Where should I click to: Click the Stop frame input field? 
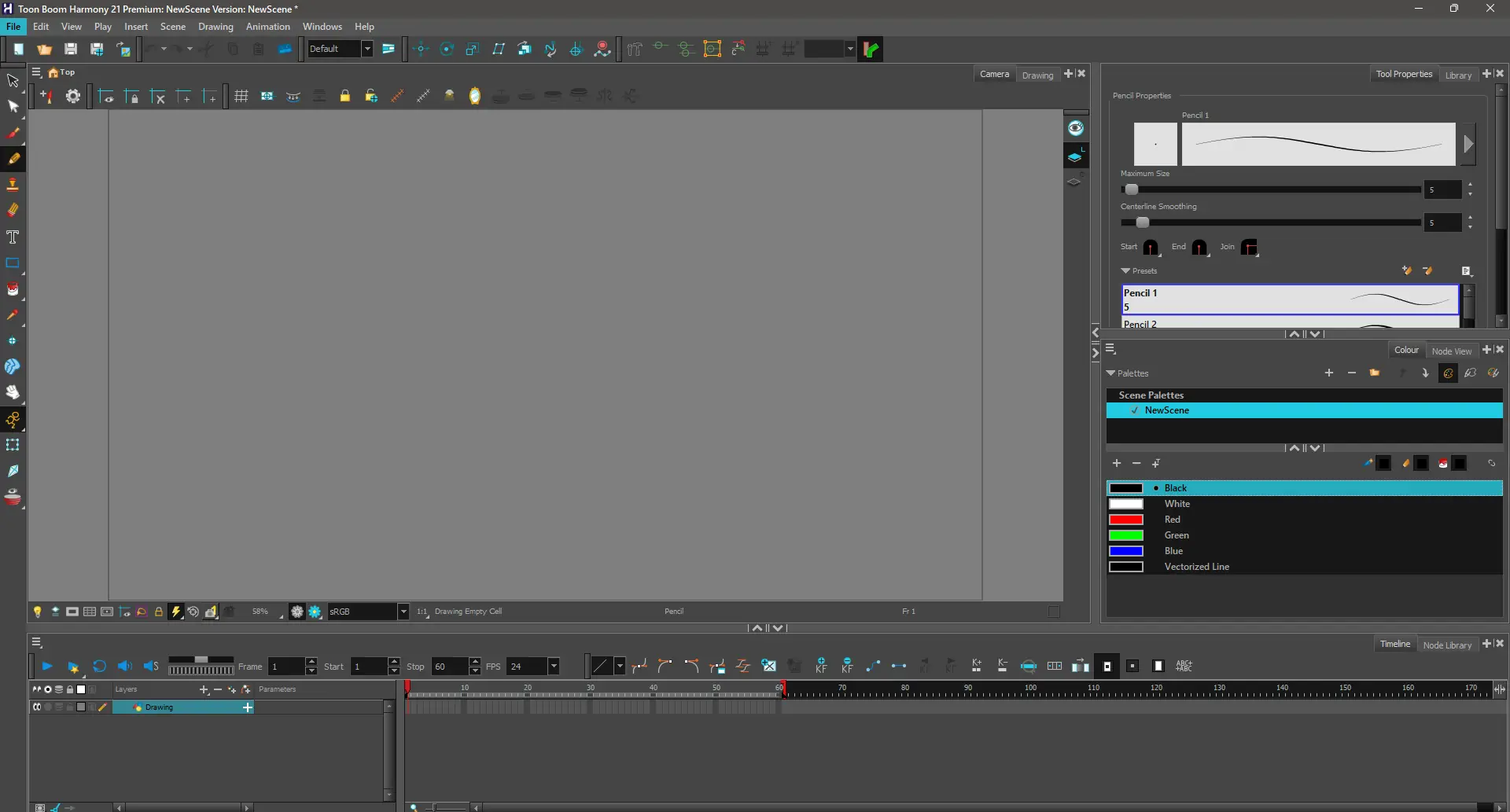pos(449,667)
